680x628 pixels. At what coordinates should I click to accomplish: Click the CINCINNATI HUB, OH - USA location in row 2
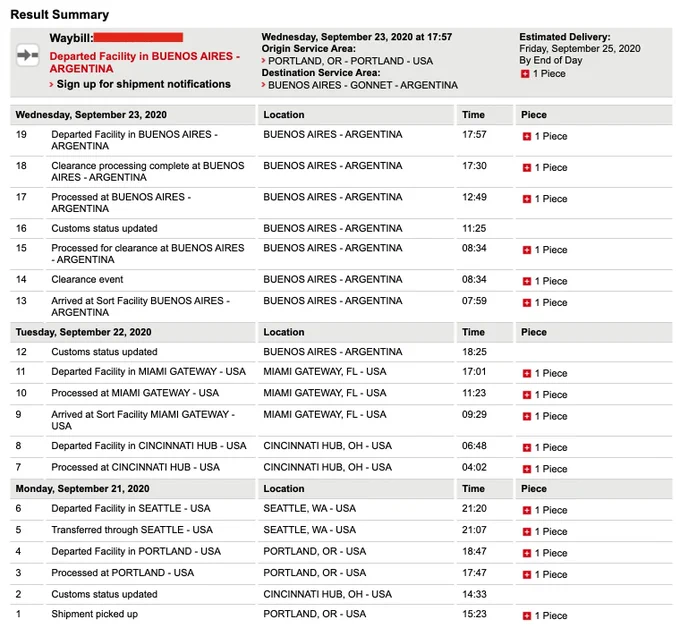pyautogui.click(x=327, y=595)
